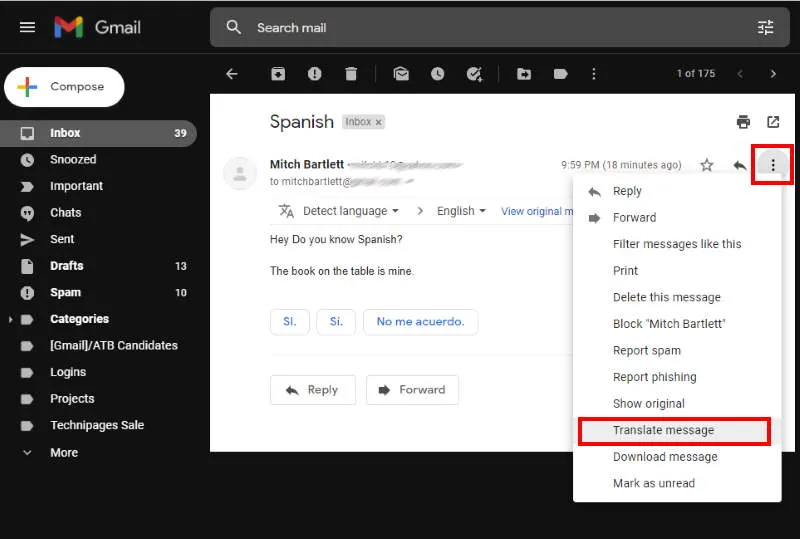Open English target language dropdown
The width and height of the screenshot is (800, 539).
(461, 211)
